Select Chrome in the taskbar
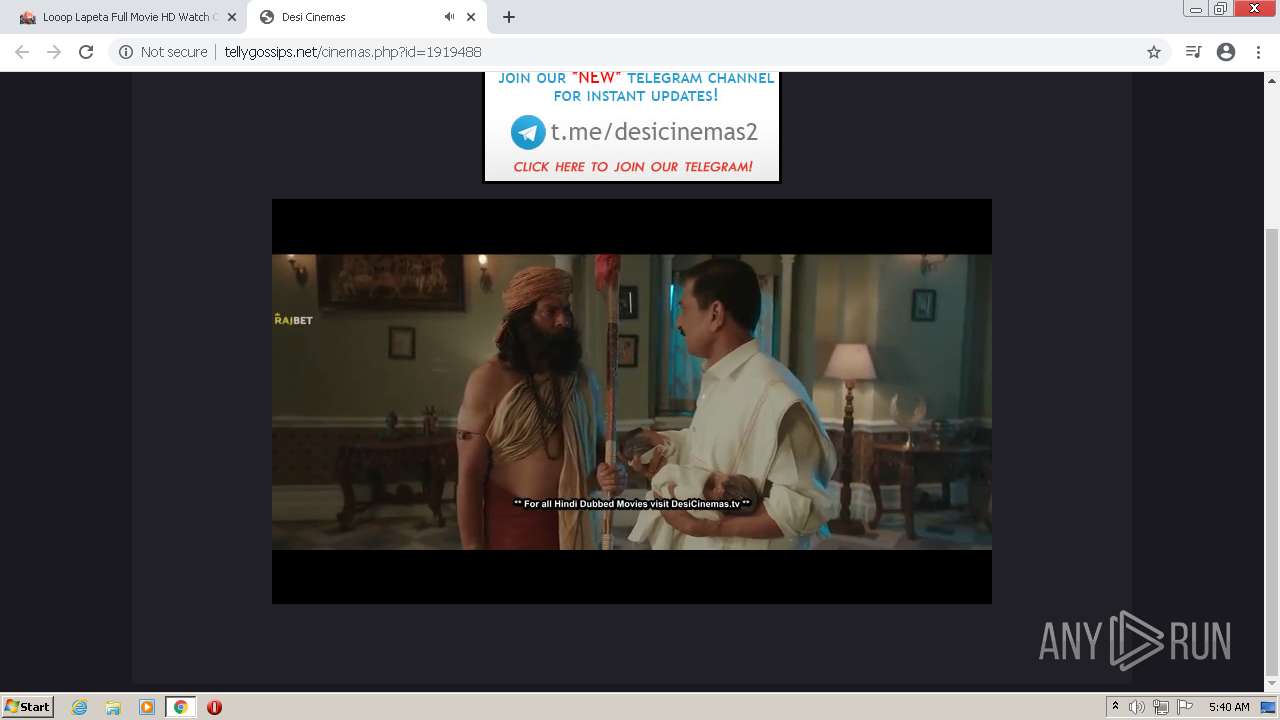The width and height of the screenshot is (1280, 720). tap(180, 707)
